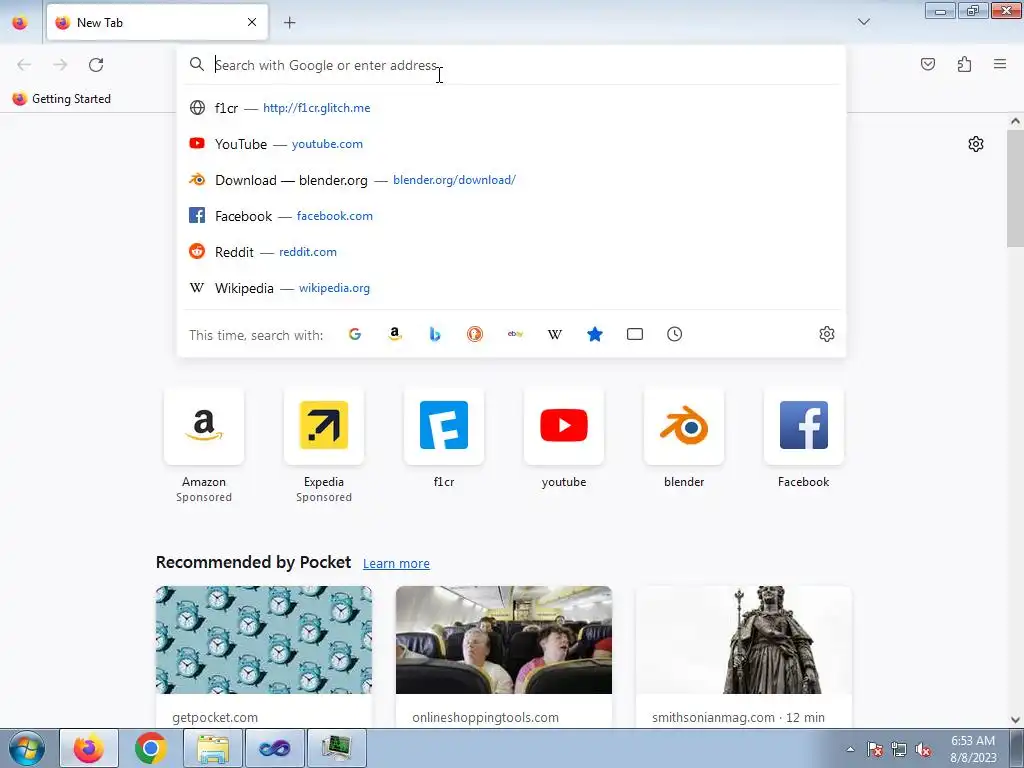Search this time with Bing icon
Screen dimensions: 1024x768
pos(435,334)
